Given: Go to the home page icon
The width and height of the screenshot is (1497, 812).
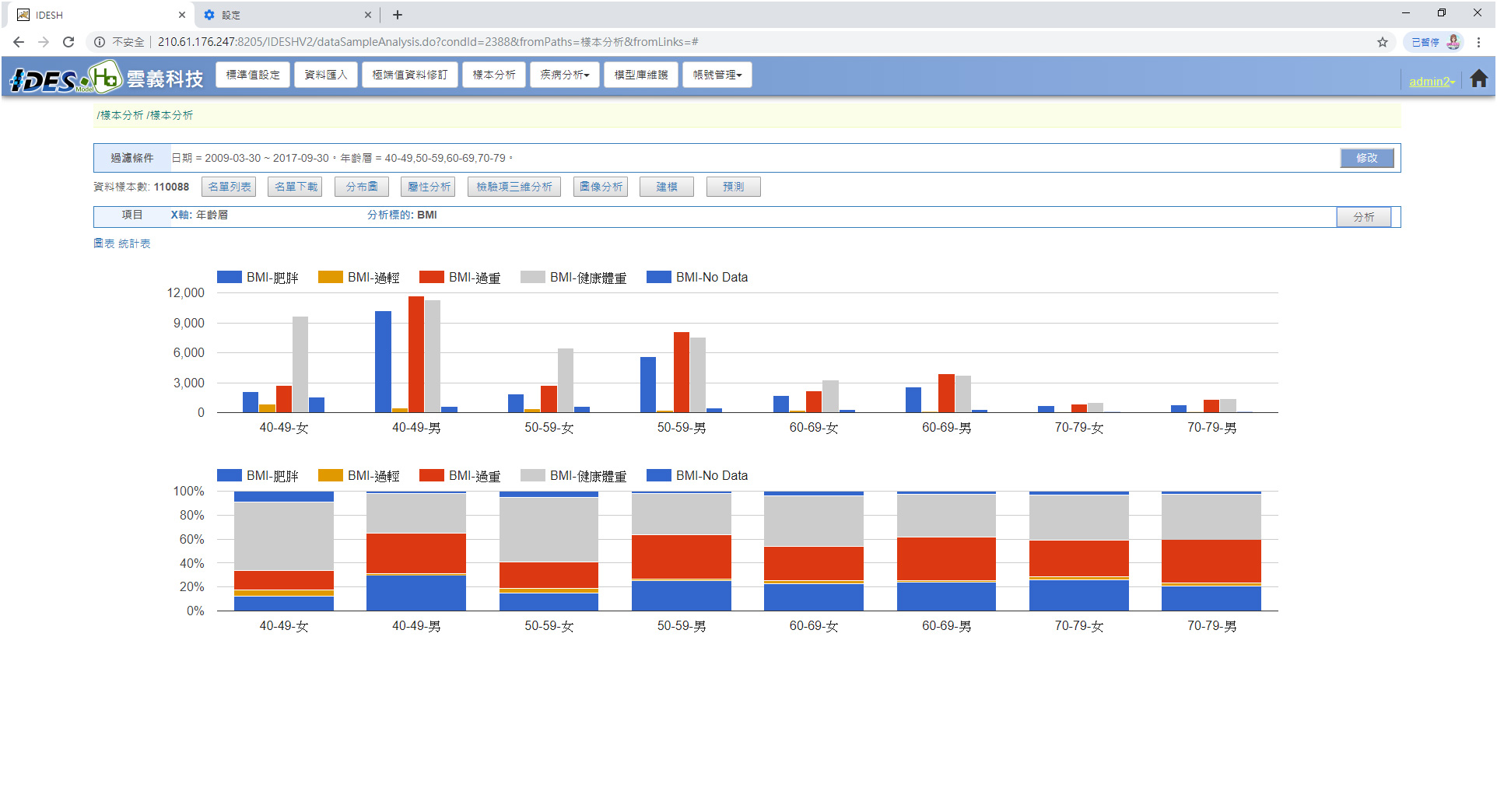Looking at the screenshot, I should pyautogui.click(x=1478, y=79).
